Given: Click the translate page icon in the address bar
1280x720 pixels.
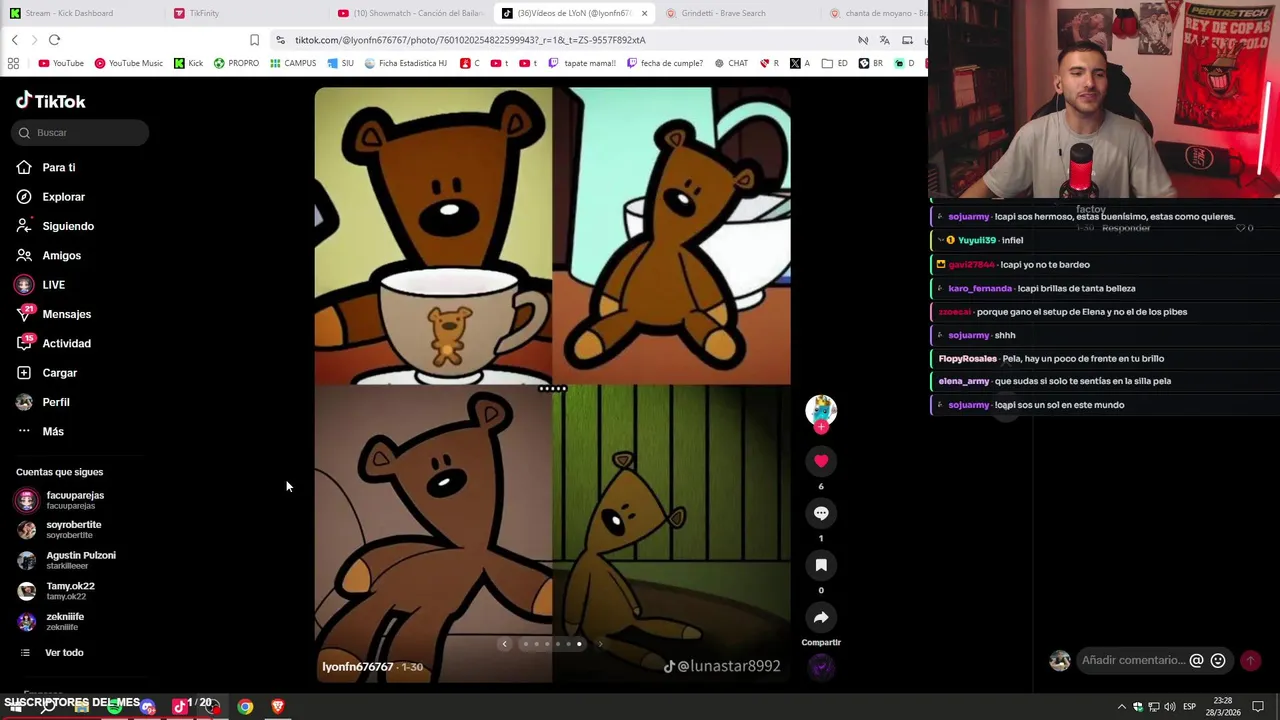Looking at the screenshot, I should 884,40.
